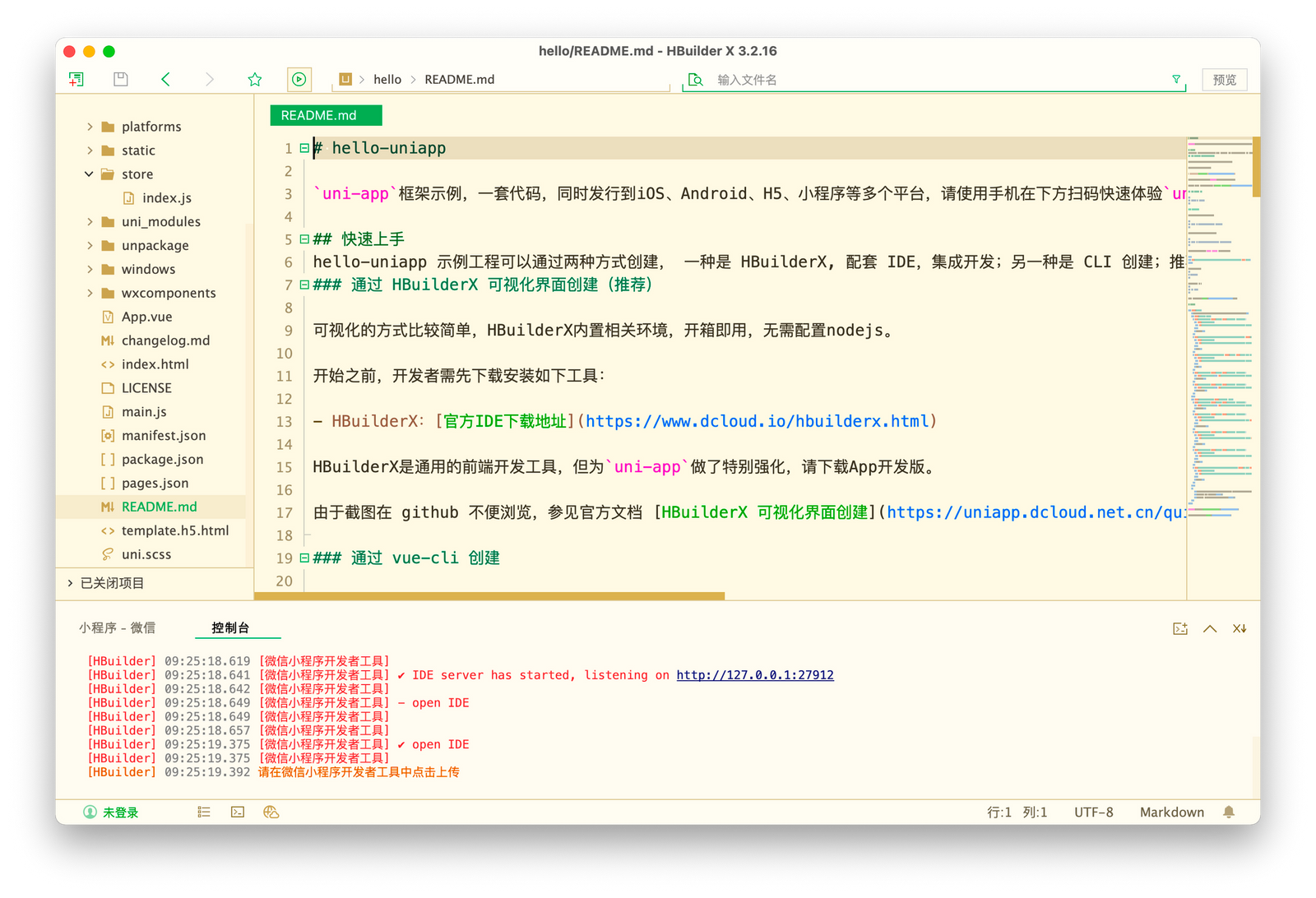Click the run/preview play icon in toolbar
Screen dimensions: 1316x898
click(x=299, y=79)
